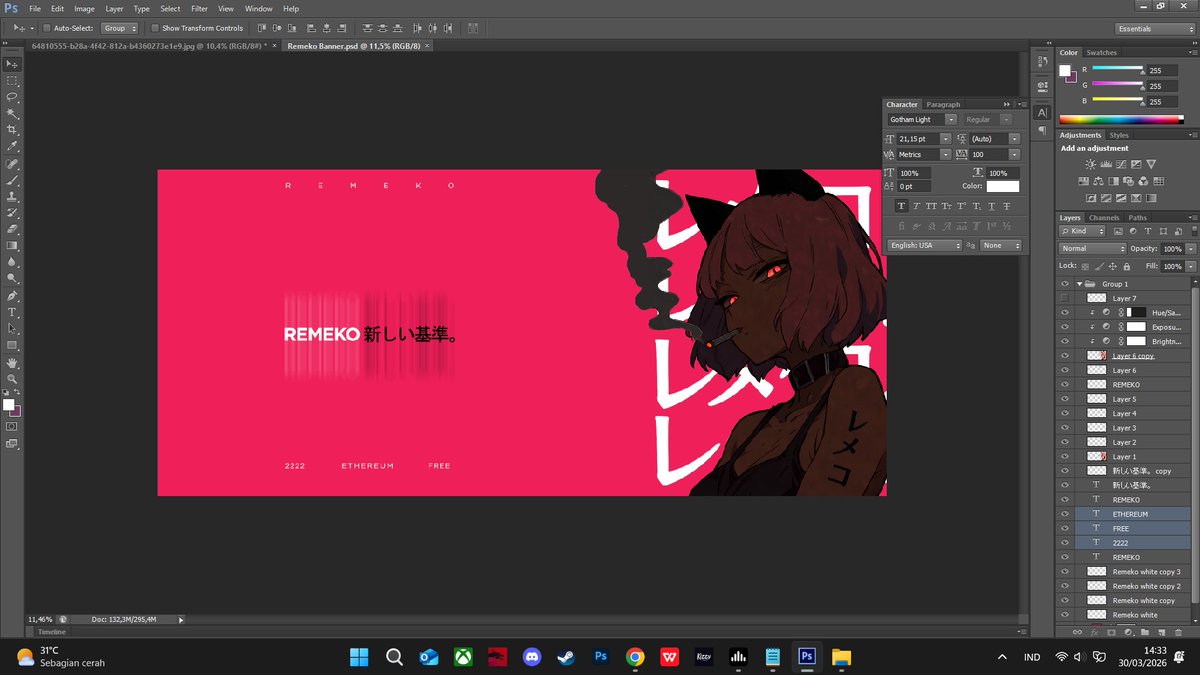Viewport: 1200px width, 675px height.
Task: Click the layer Opacity value field
Action: [x=1172, y=248]
